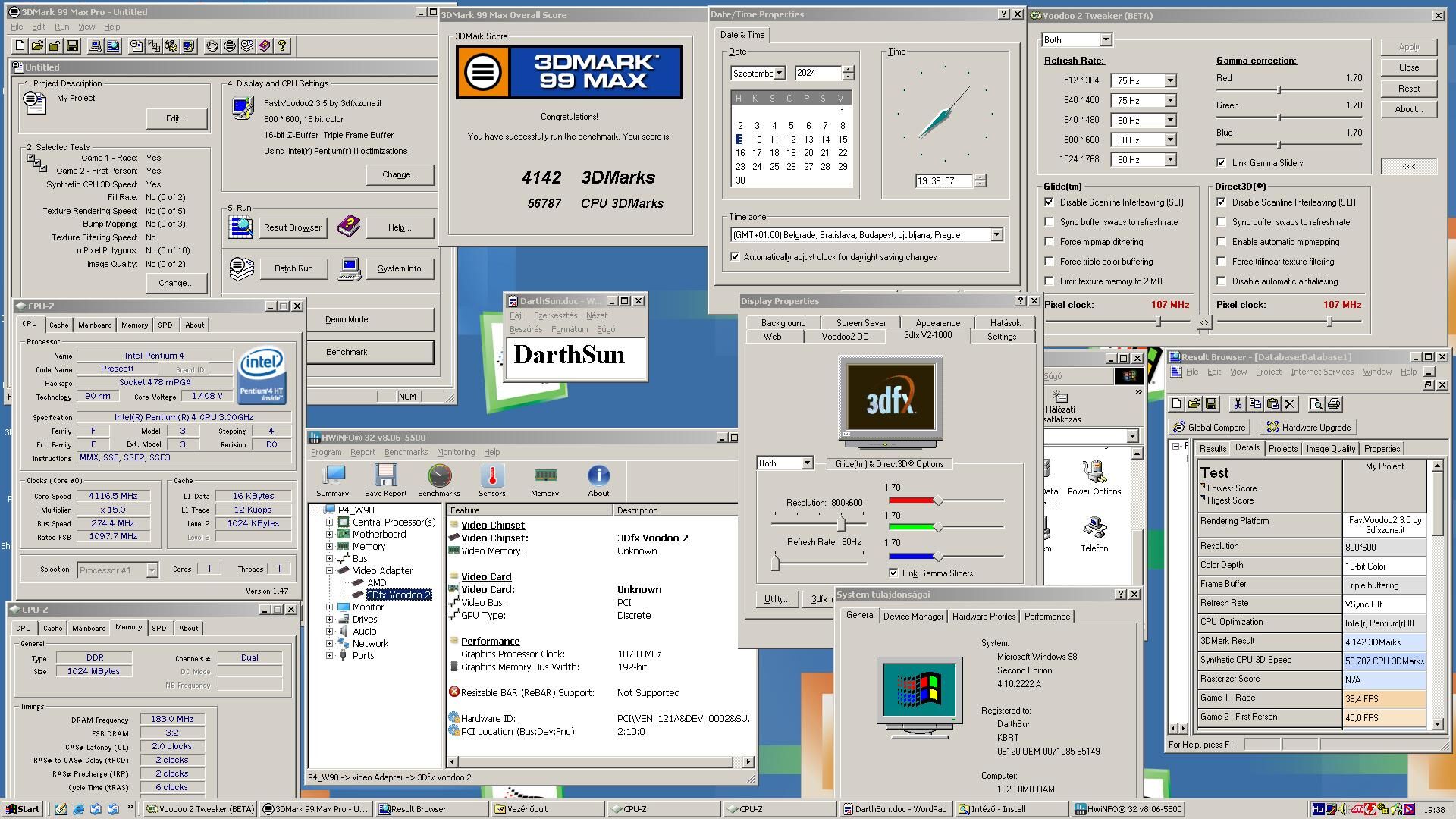
Task: Open 512*384 refresh rate dropdown
Action: coord(1169,80)
